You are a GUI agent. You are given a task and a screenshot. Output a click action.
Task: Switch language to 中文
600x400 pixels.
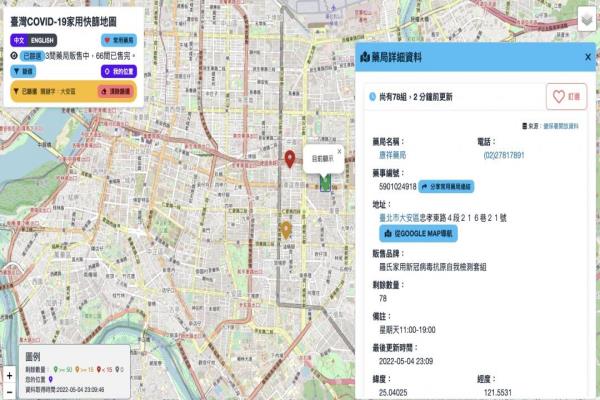tap(19, 40)
